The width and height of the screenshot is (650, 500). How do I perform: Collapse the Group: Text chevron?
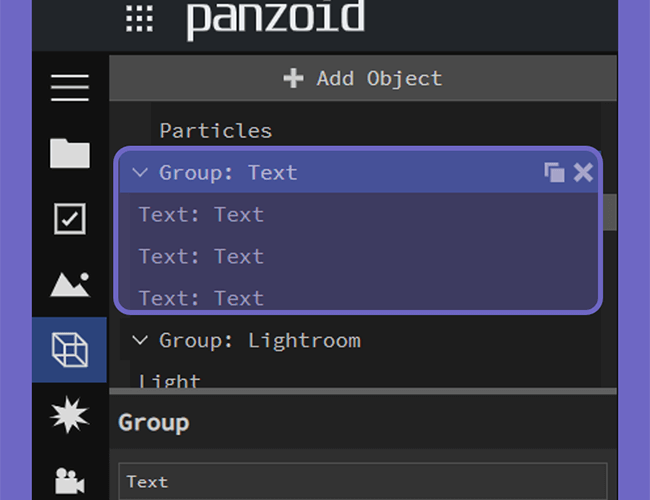tap(140, 172)
